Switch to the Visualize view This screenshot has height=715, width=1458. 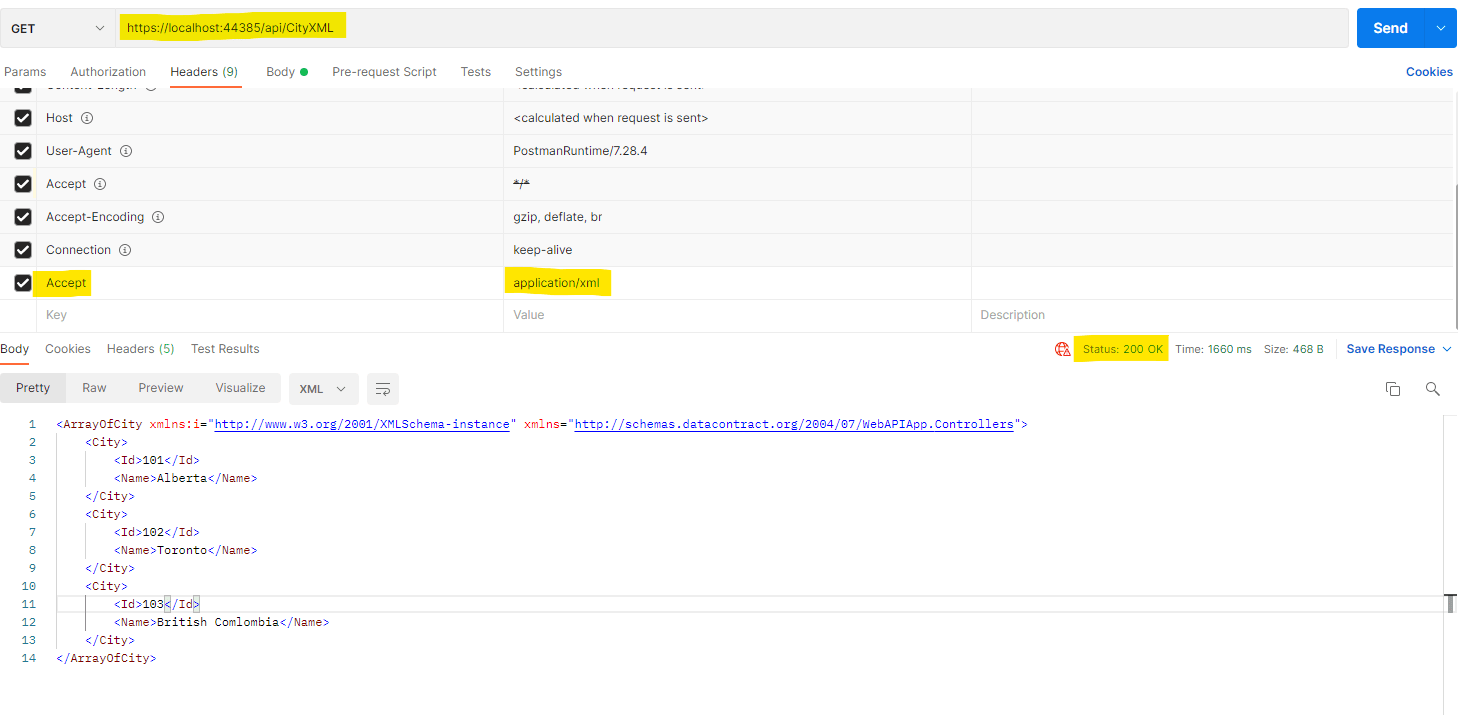(241, 388)
